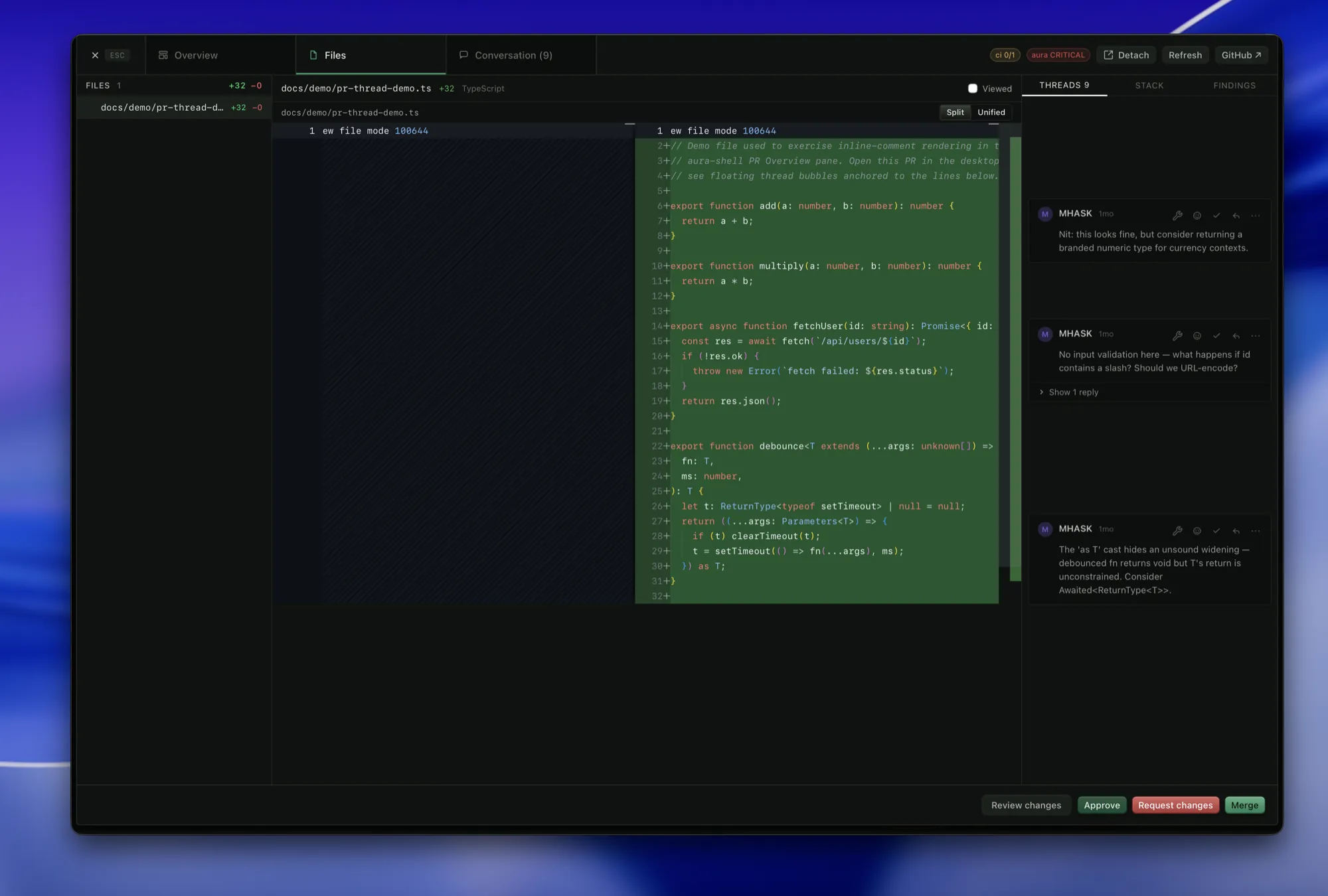Click MHASK avatar on 'No input validation' comment
The width and height of the screenshot is (1328, 896).
[1045, 334]
